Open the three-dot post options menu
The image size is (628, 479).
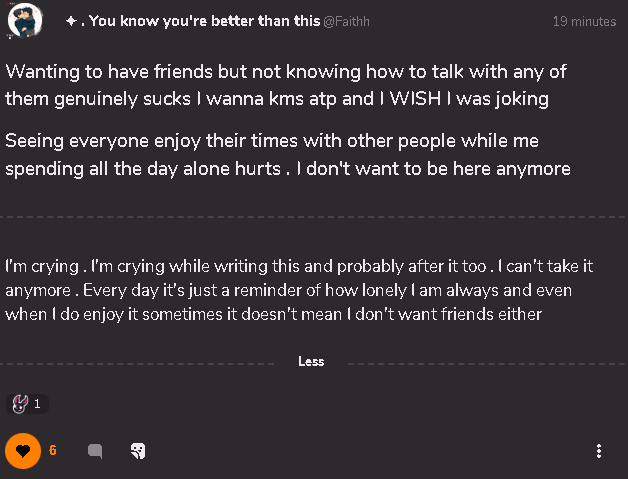tap(598, 451)
